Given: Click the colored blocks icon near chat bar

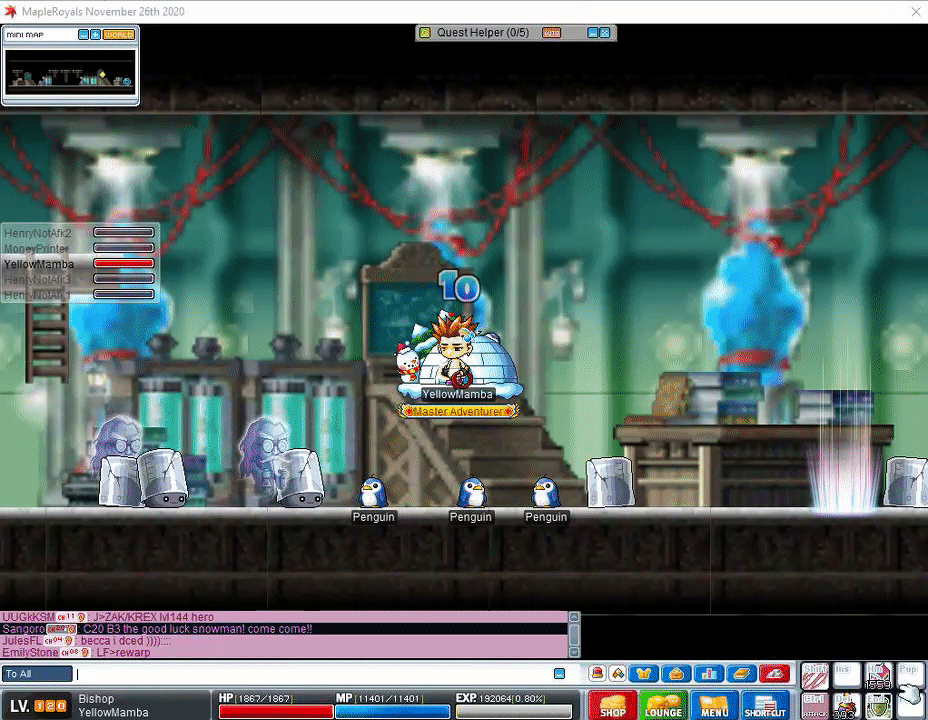Looking at the screenshot, I should coord(617,673).
